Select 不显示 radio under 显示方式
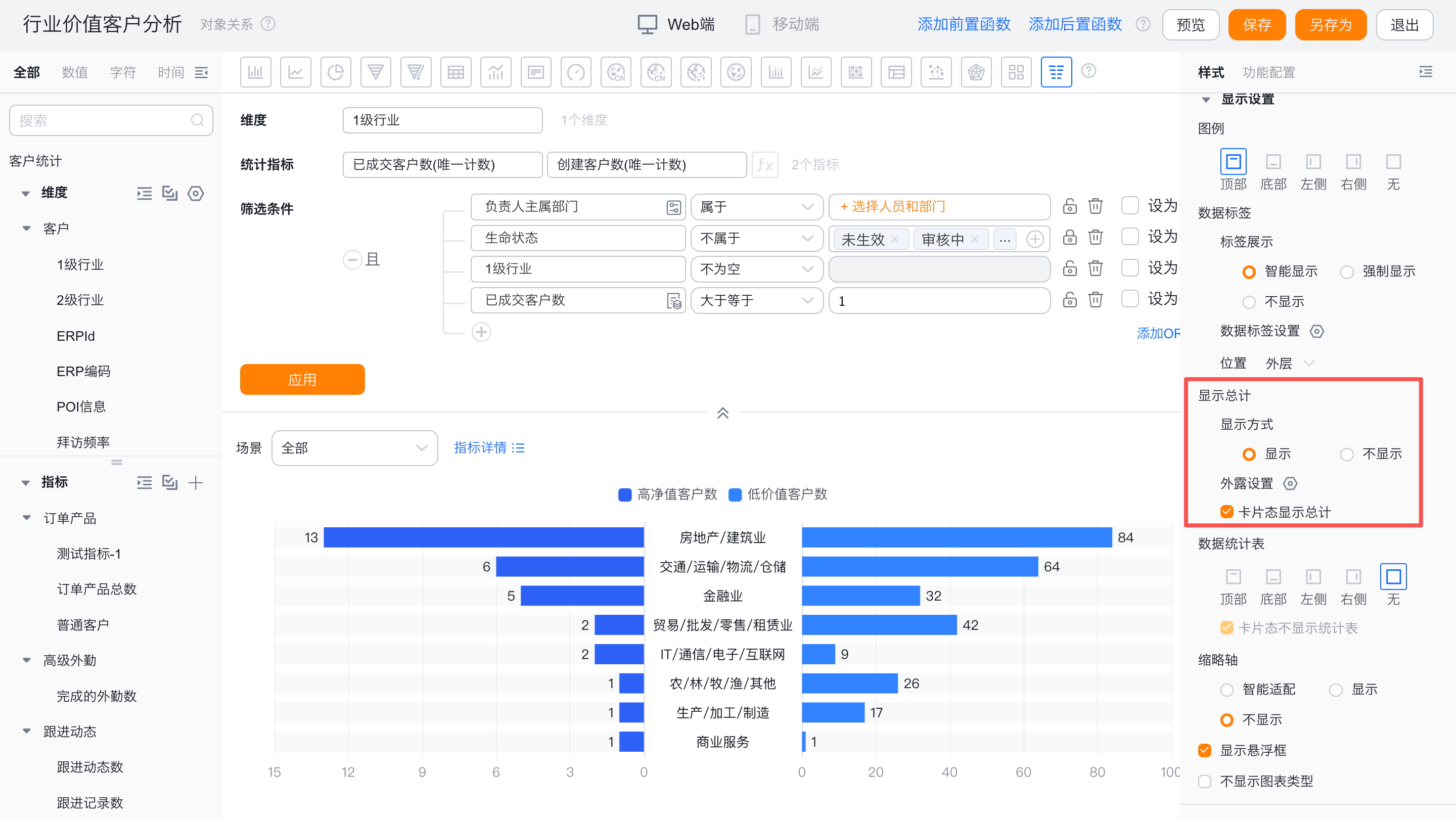This screenshot has height=819, width=1456. (x=1347, y=454)
